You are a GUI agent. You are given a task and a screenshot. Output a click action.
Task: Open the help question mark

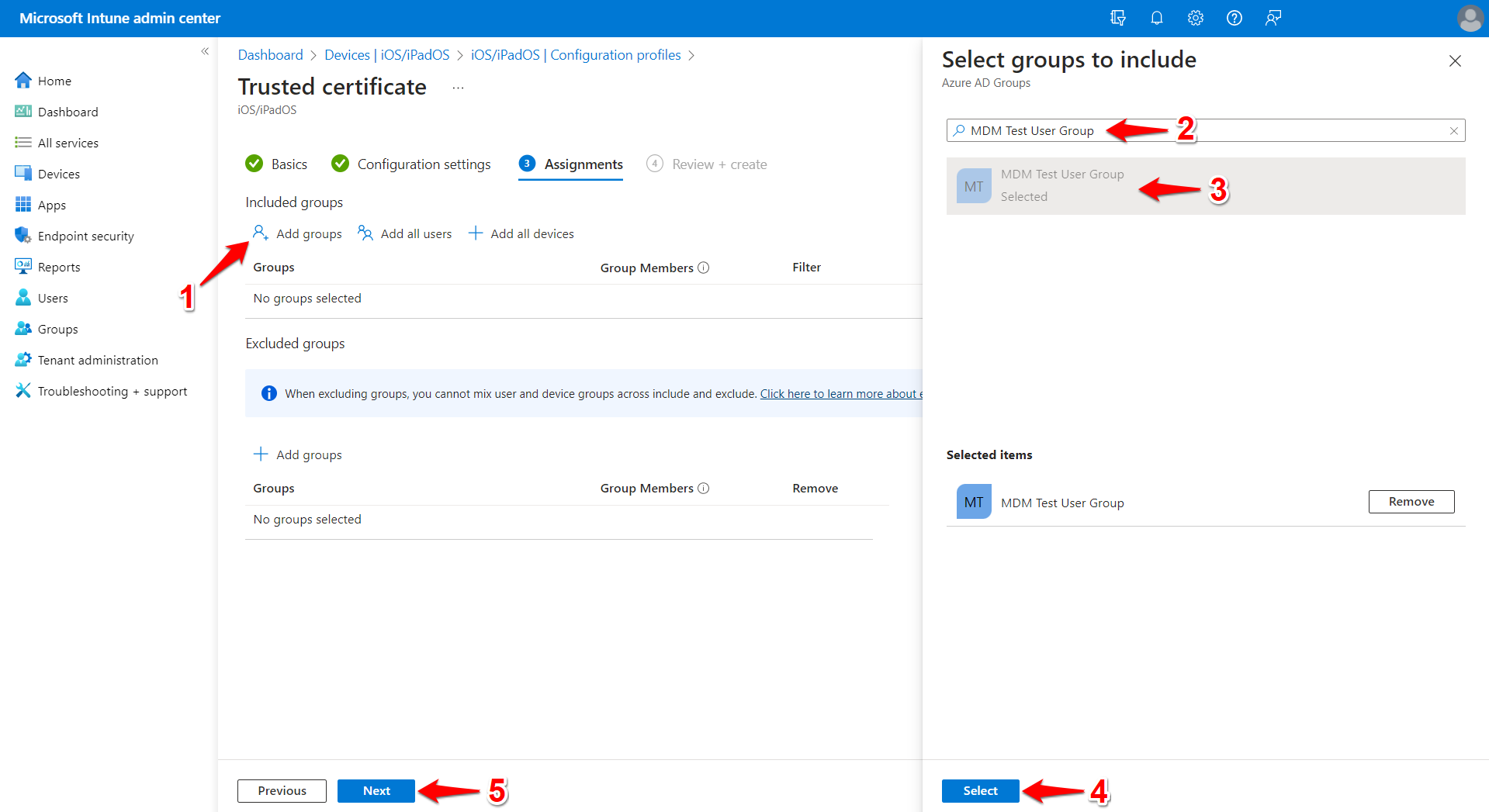point(1234,18)
